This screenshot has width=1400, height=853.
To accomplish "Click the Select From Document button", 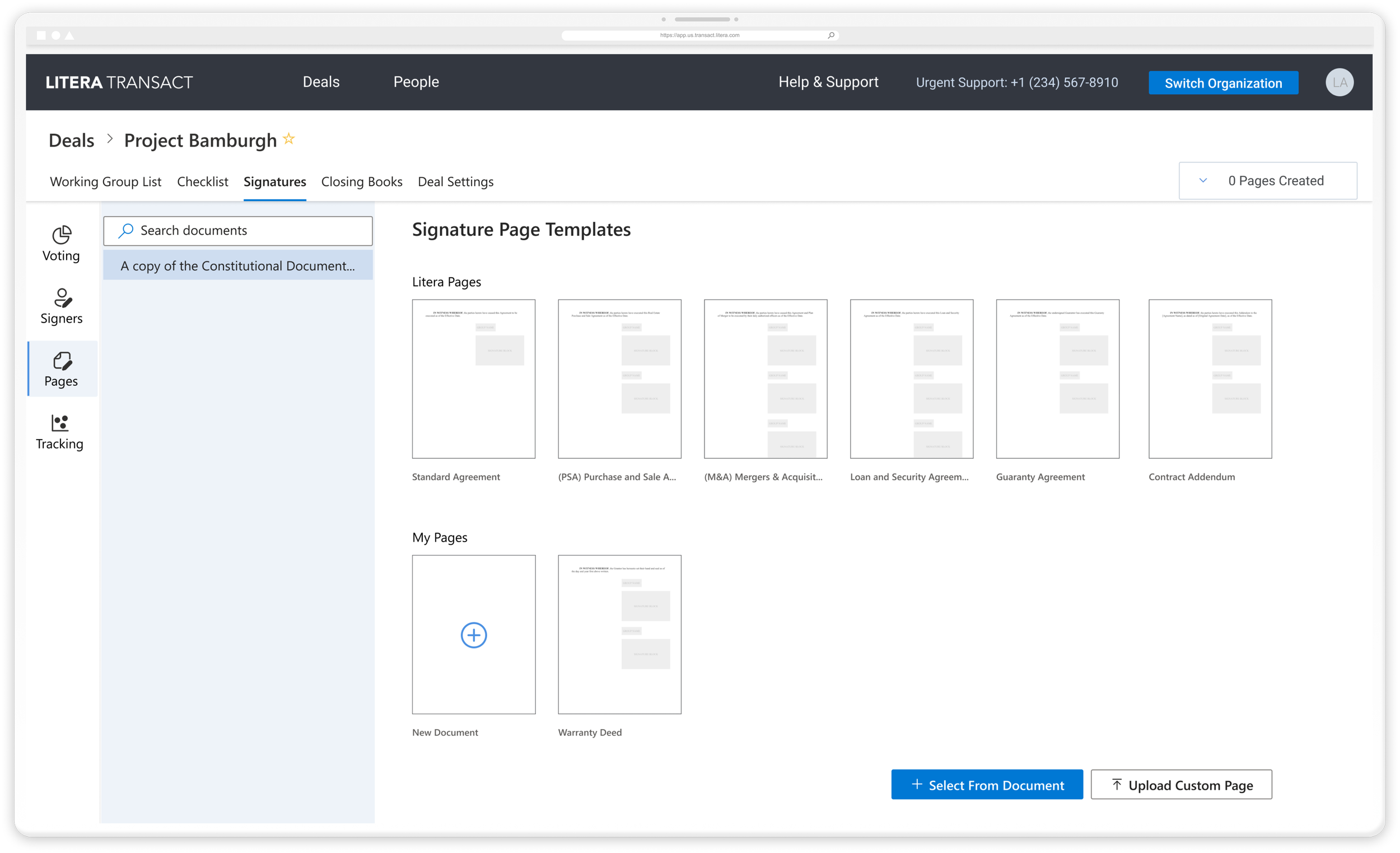I will [x=986, y=785].
